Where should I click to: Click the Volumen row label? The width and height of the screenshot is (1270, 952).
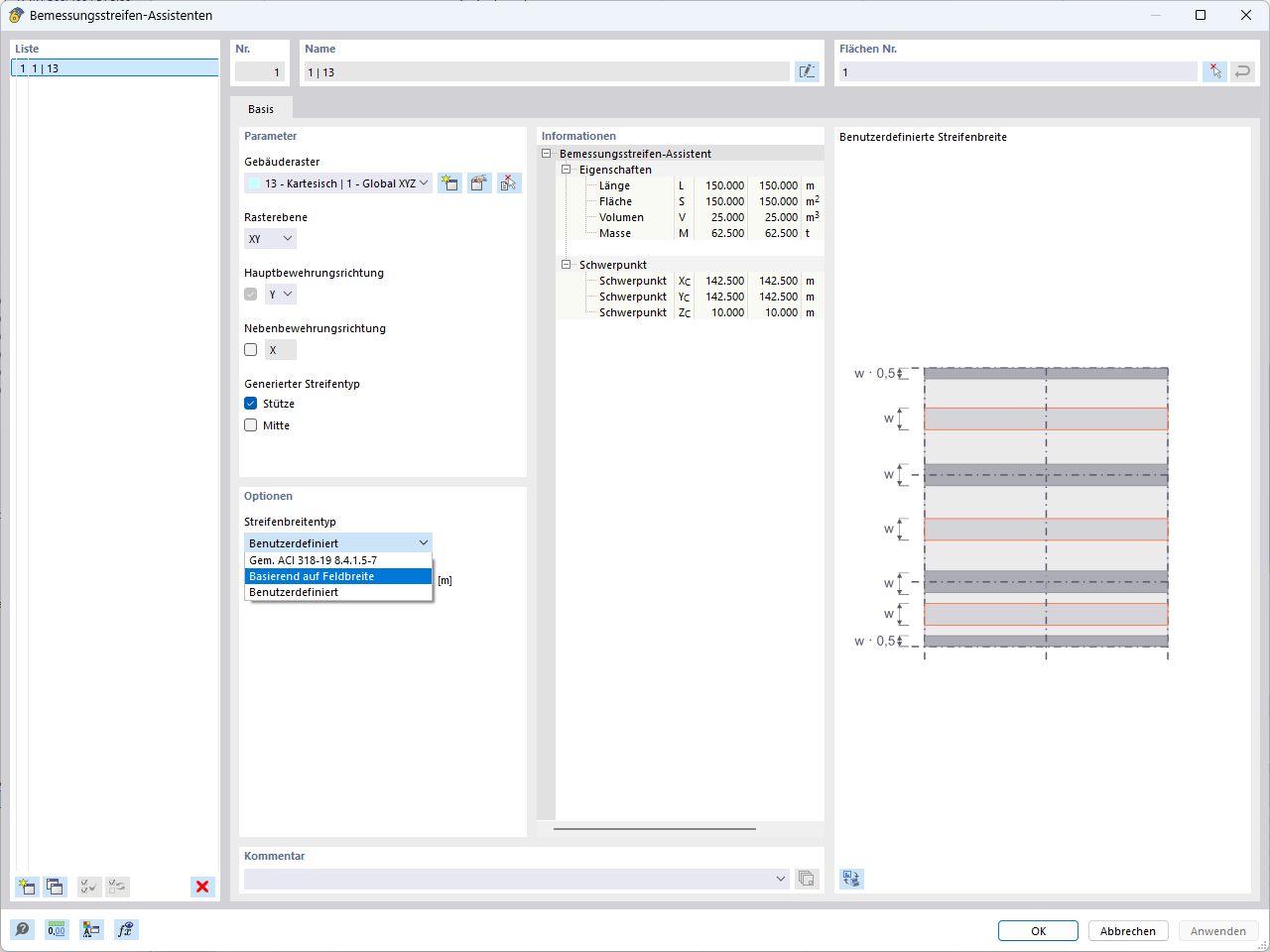point(621,217)
